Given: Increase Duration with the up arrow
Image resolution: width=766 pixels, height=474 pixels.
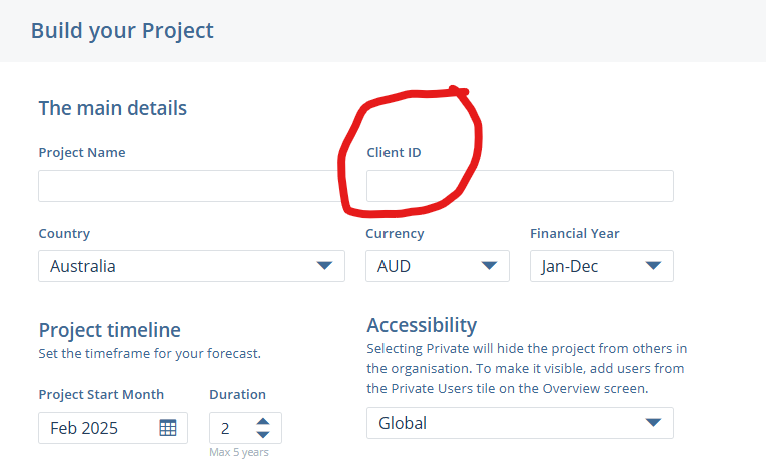Looking at the screenshot, I should point(262,421).
